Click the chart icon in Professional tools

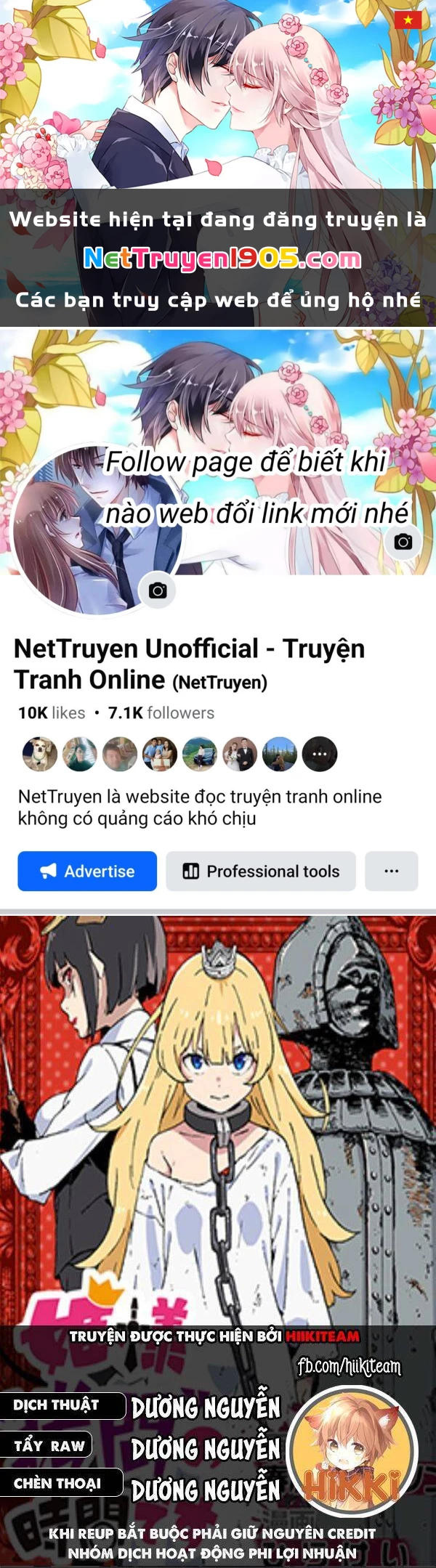click(x=191, y=871)
